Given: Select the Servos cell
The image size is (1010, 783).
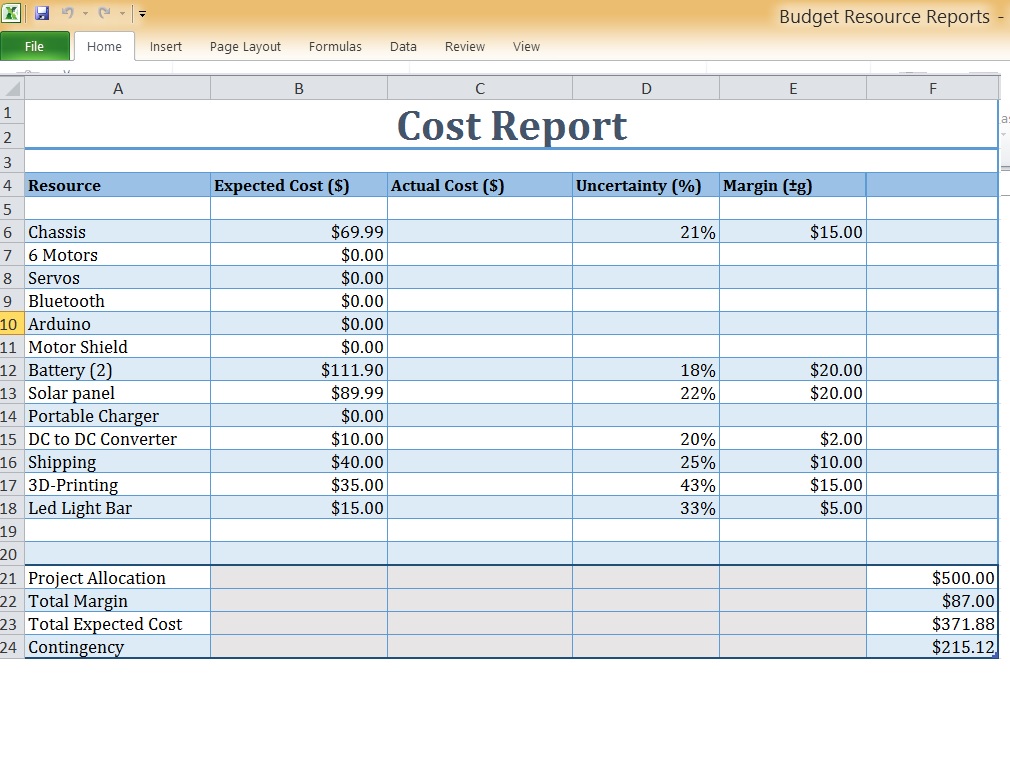Looking at the screenshot, I should click(118, 278).
